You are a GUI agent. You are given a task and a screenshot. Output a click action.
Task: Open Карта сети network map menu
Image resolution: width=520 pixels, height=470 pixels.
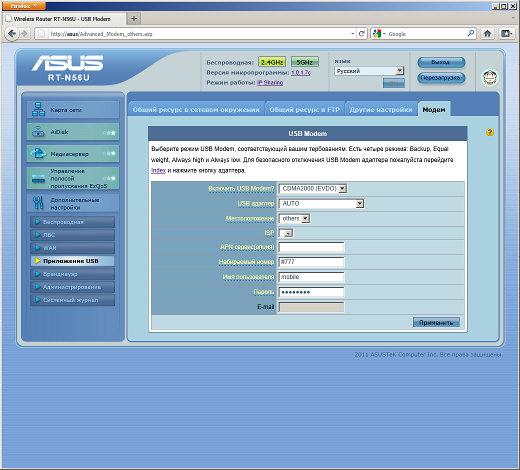click(x=73, y=110)
